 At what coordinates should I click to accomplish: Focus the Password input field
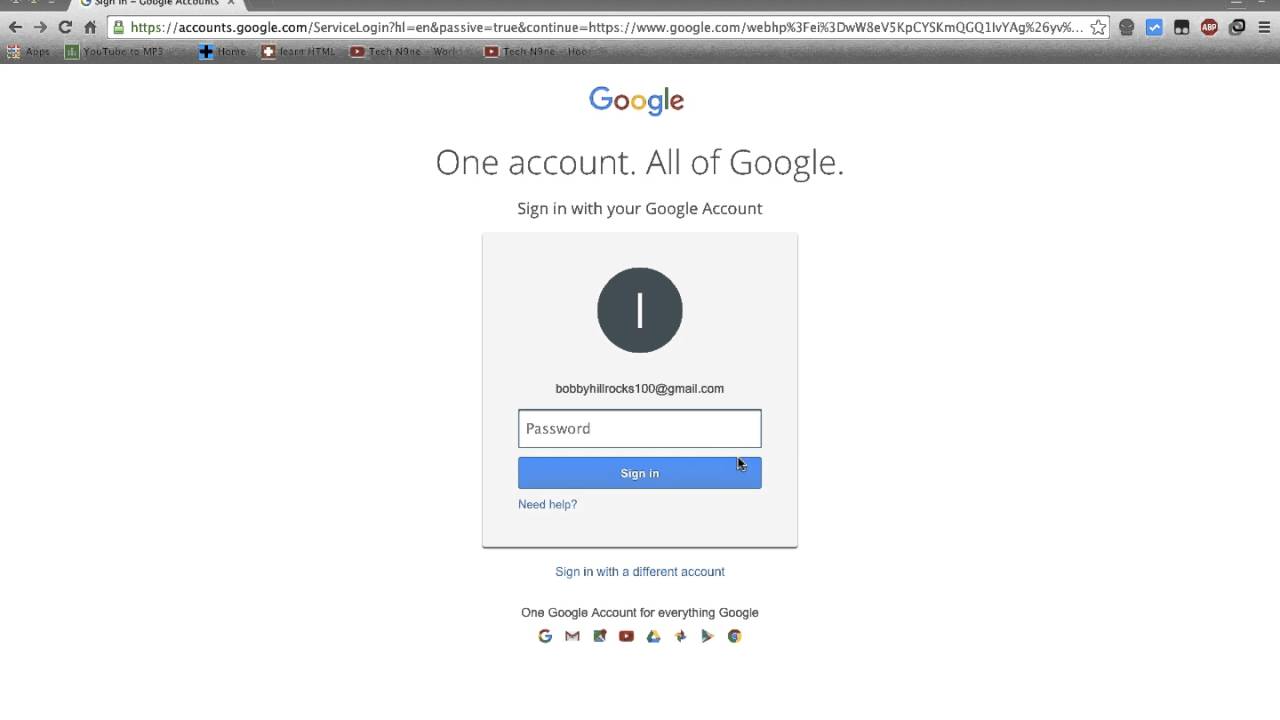(640, 428)
